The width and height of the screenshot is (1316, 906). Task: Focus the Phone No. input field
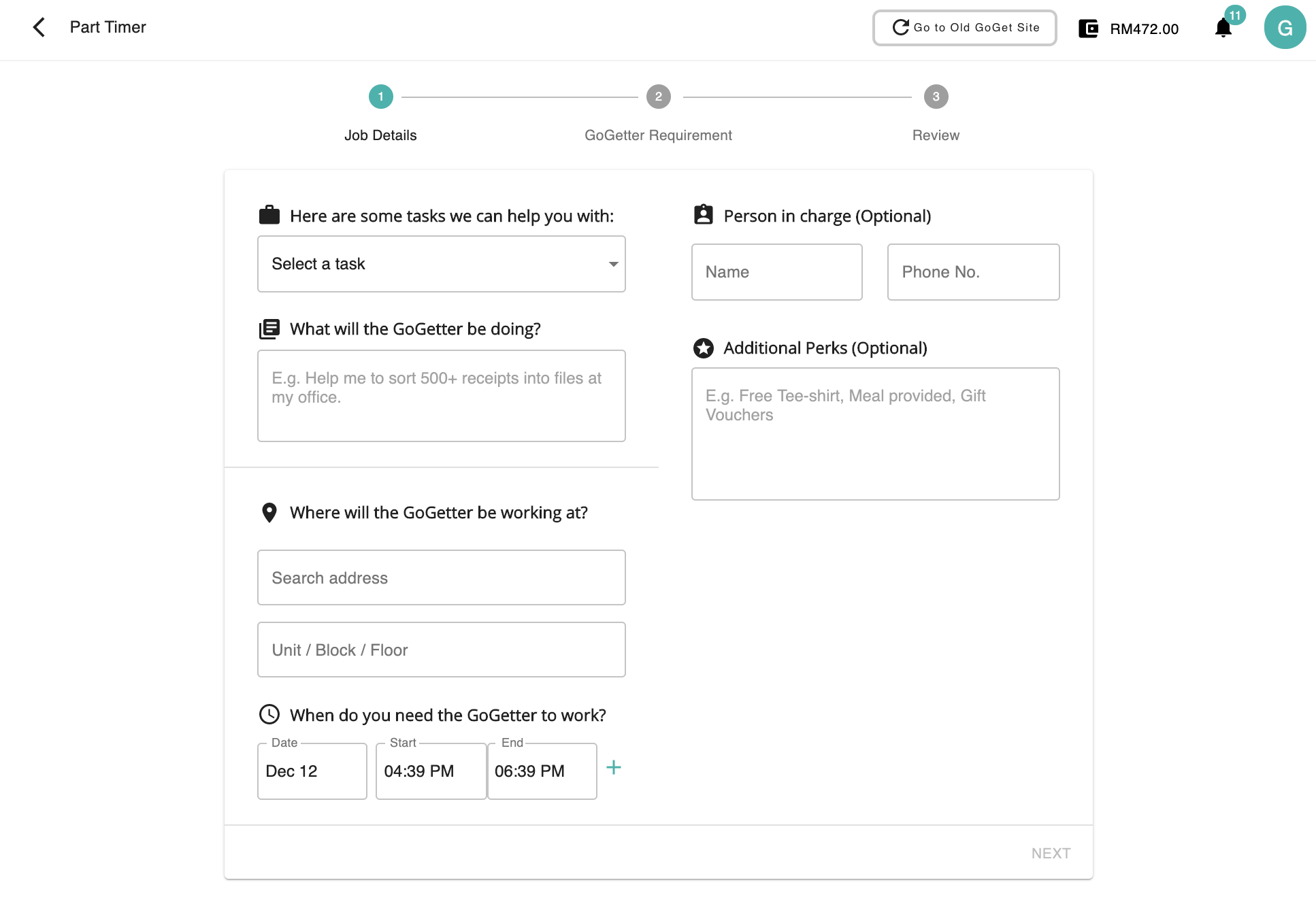(973, 272)
